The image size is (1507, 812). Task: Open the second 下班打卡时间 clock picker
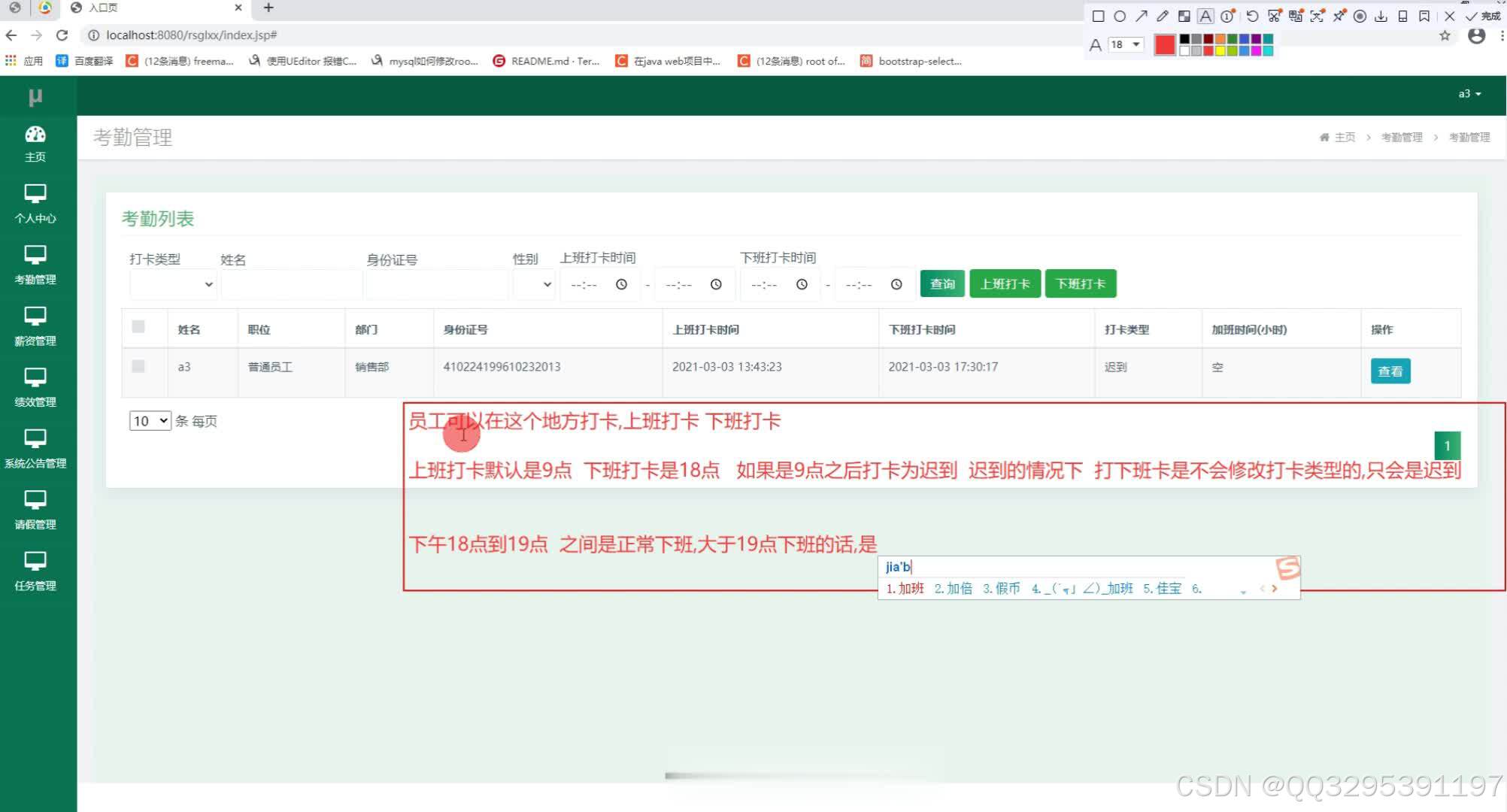pyautogui.click(x=896, y=284)
